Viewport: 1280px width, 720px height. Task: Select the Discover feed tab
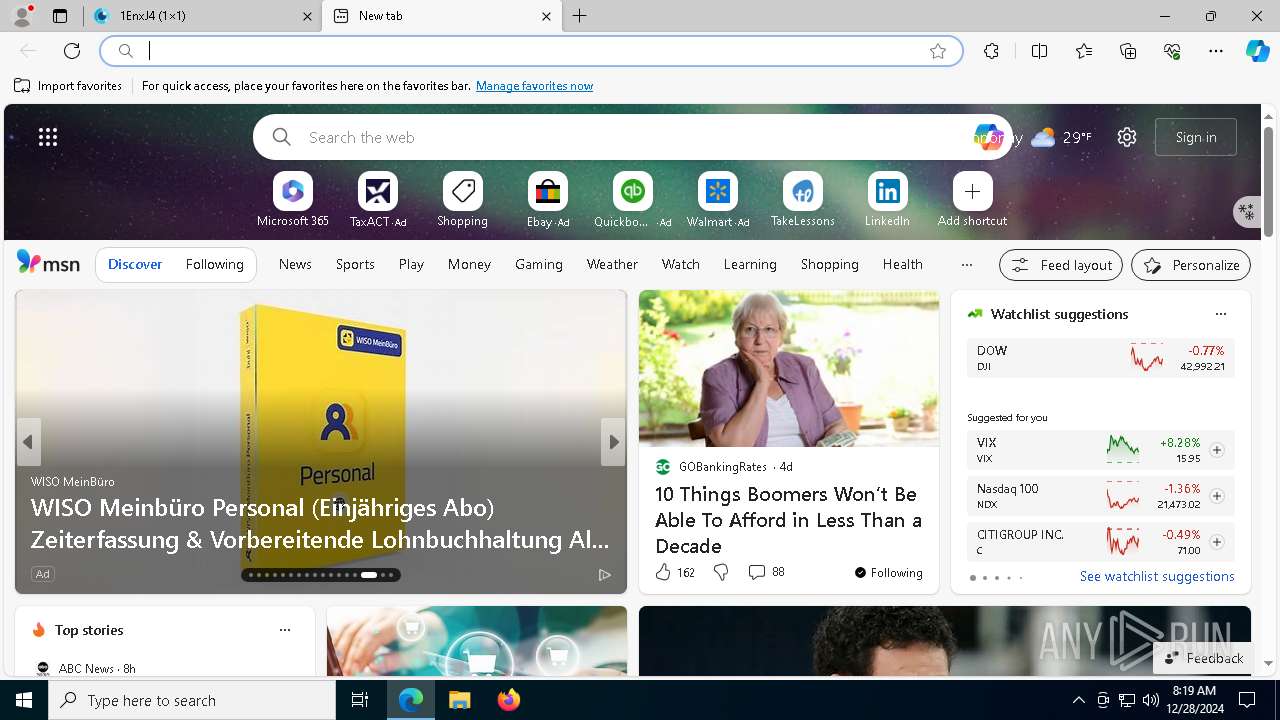135,264
